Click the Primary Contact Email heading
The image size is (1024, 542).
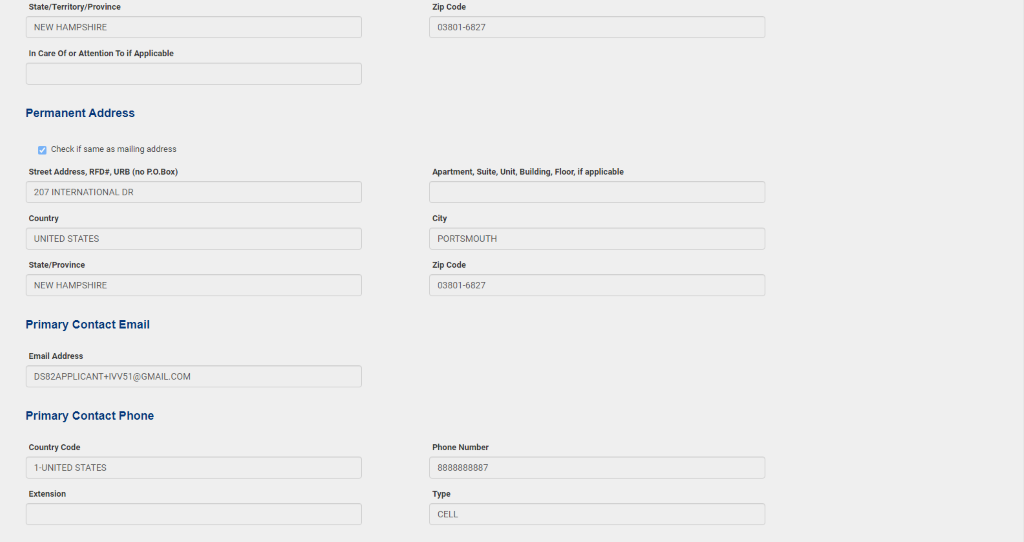[88, 325]
